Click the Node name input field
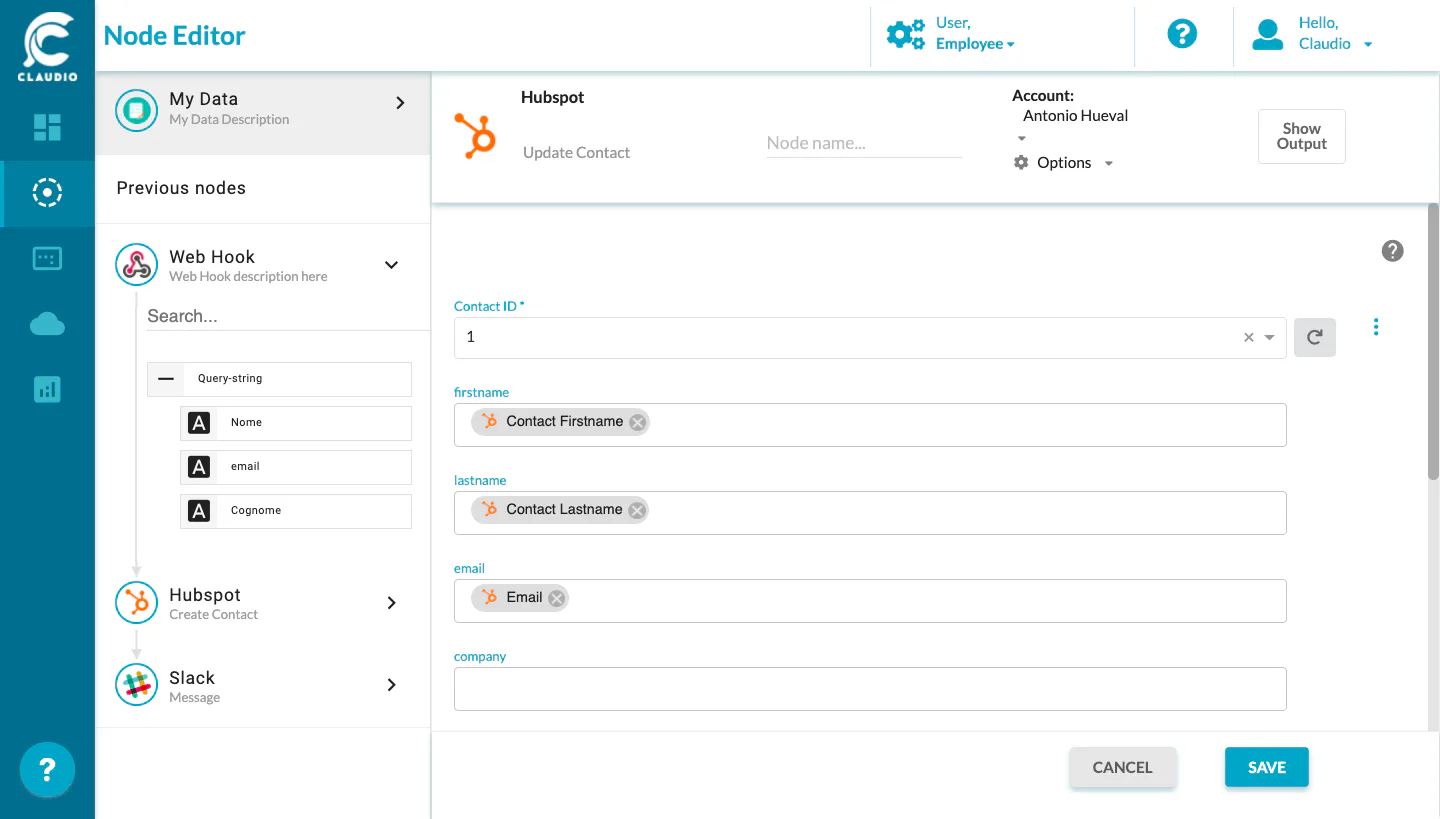 tap(864, 143)
